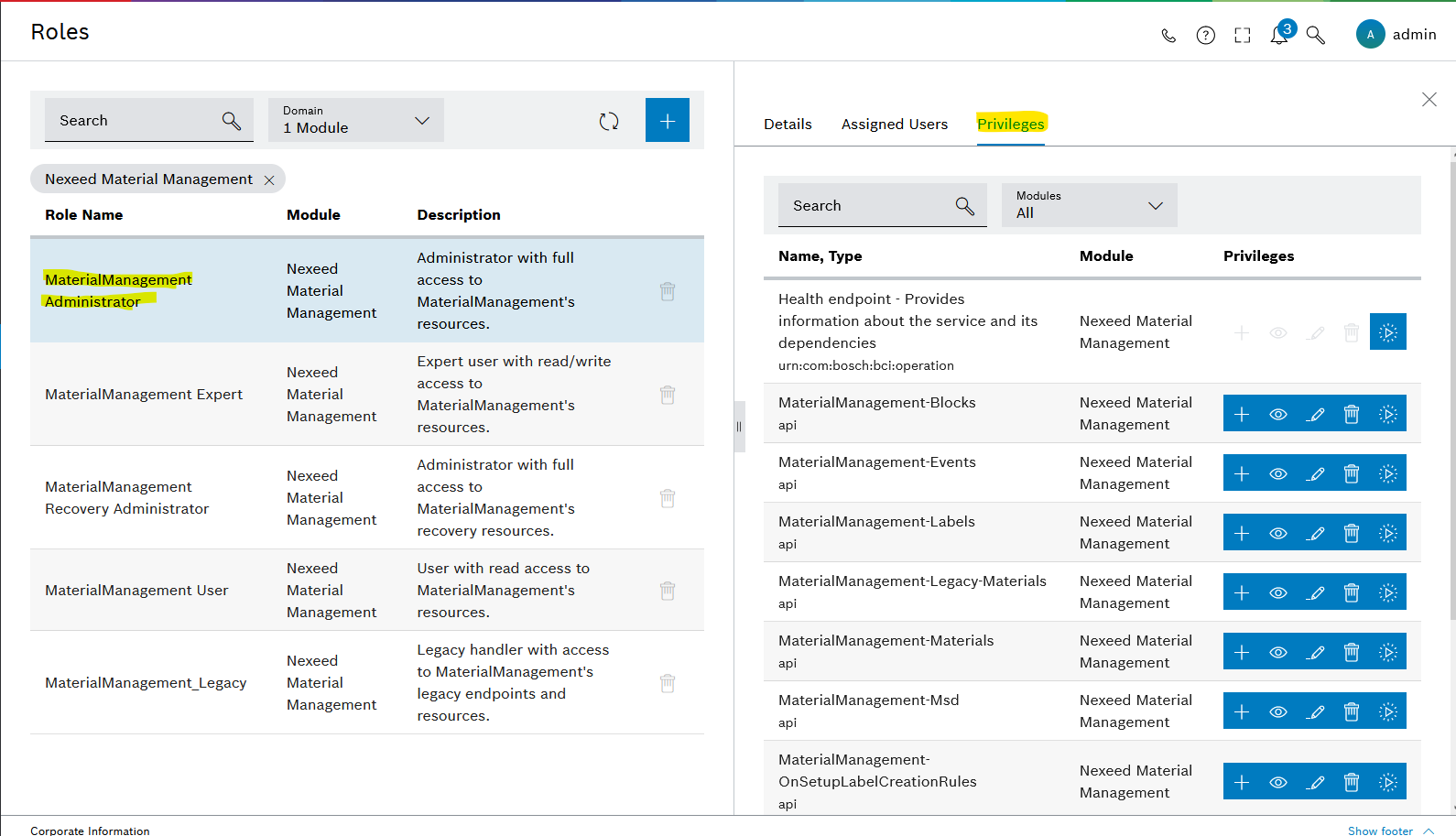
Task: Toggle execute privilege for MaterialManagement-Blocks
Action: pyautogui.click(x=1388, y=414)
